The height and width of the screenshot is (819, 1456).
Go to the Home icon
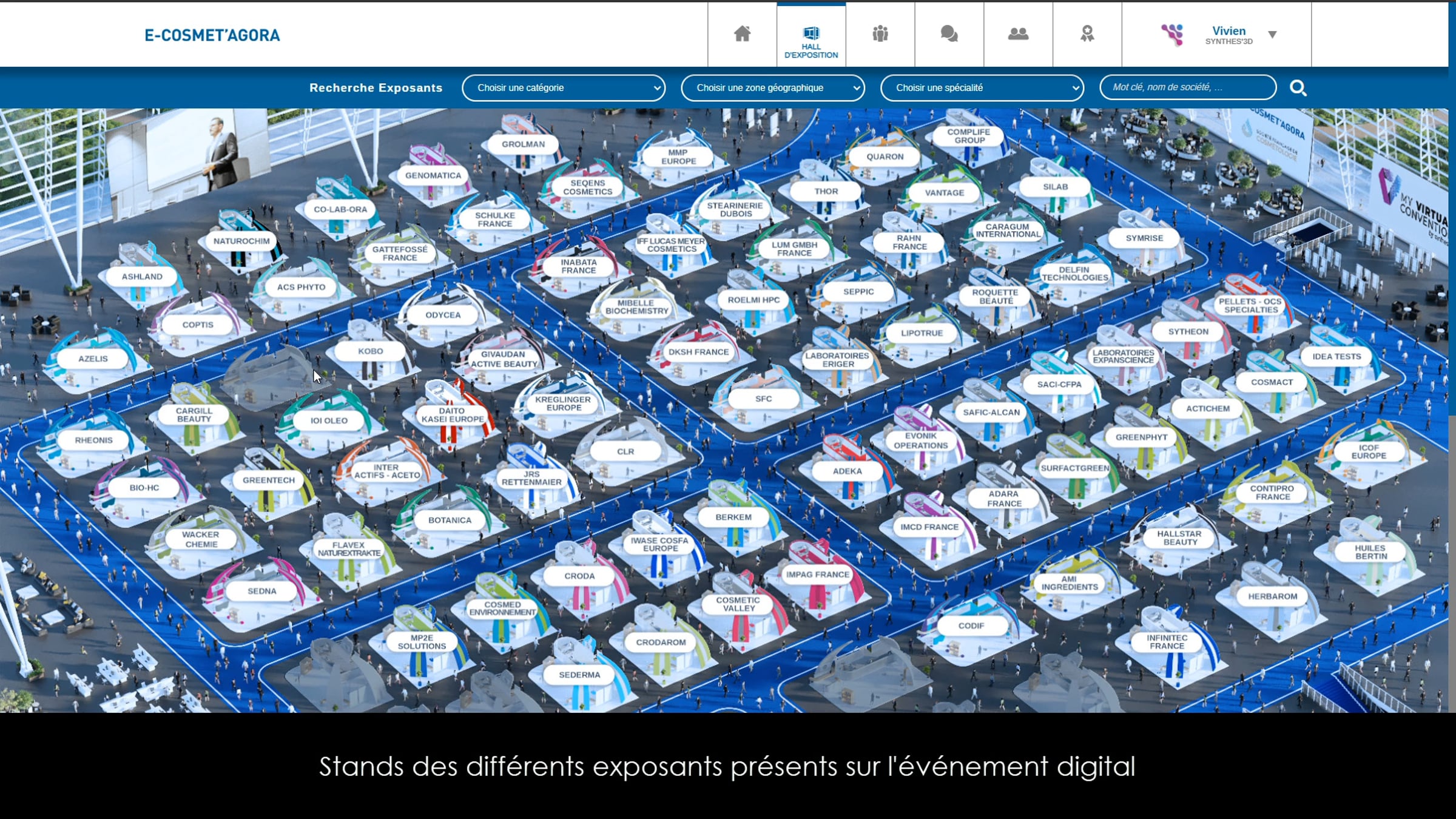tap(742, 35)
